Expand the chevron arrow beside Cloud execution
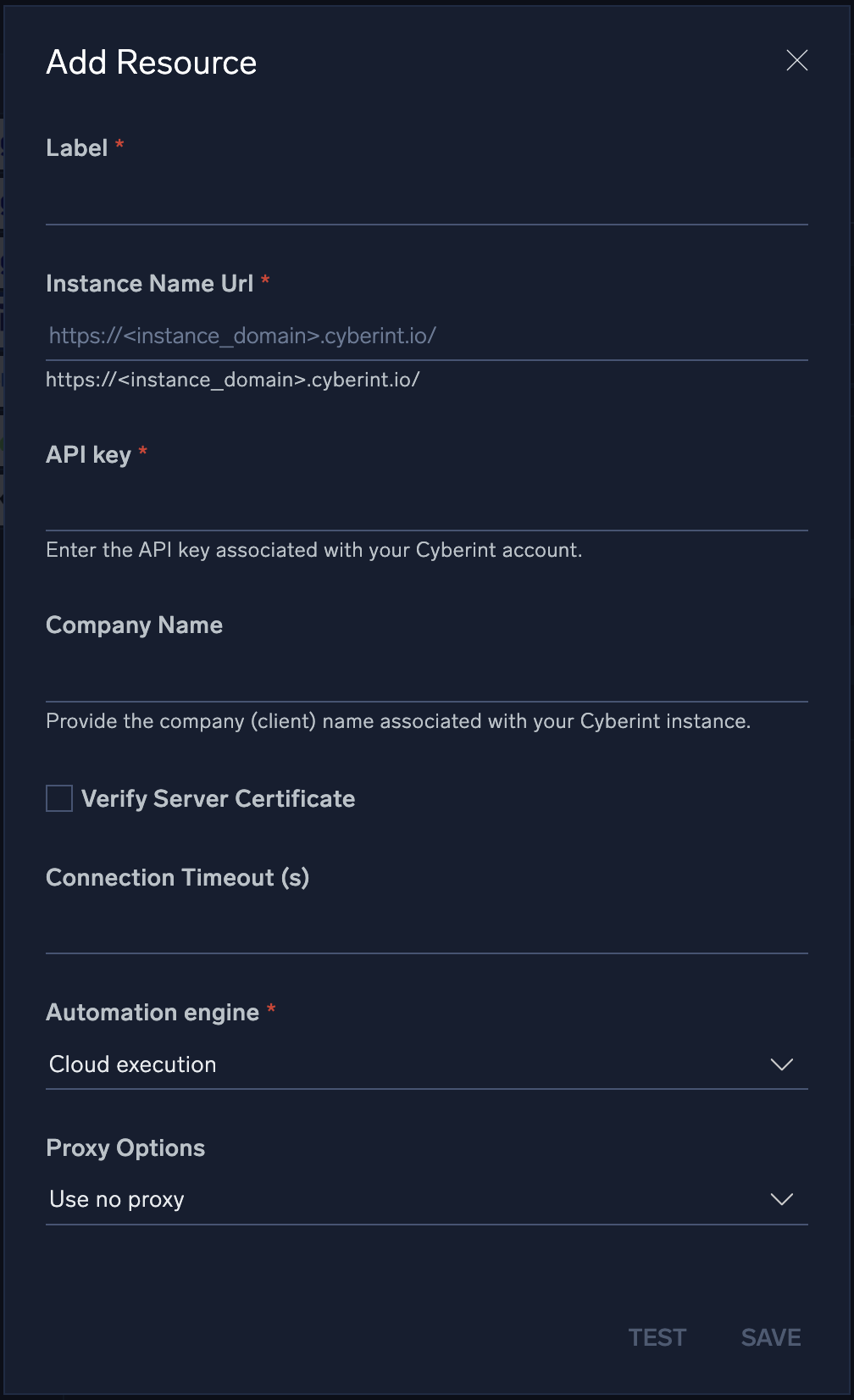The image size is (854, 1400). [x=781, y=1064]
